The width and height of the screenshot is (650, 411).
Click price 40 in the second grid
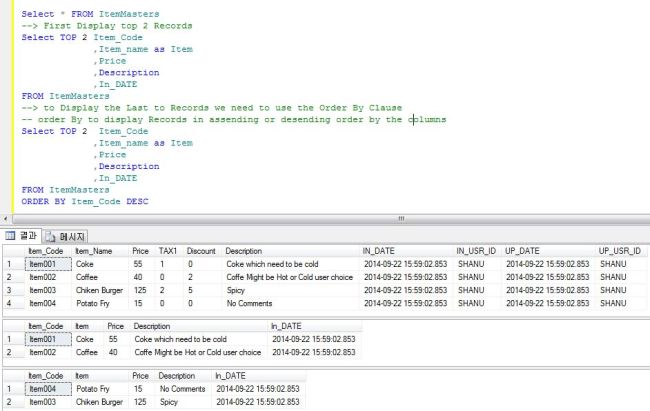click(117, 352)
